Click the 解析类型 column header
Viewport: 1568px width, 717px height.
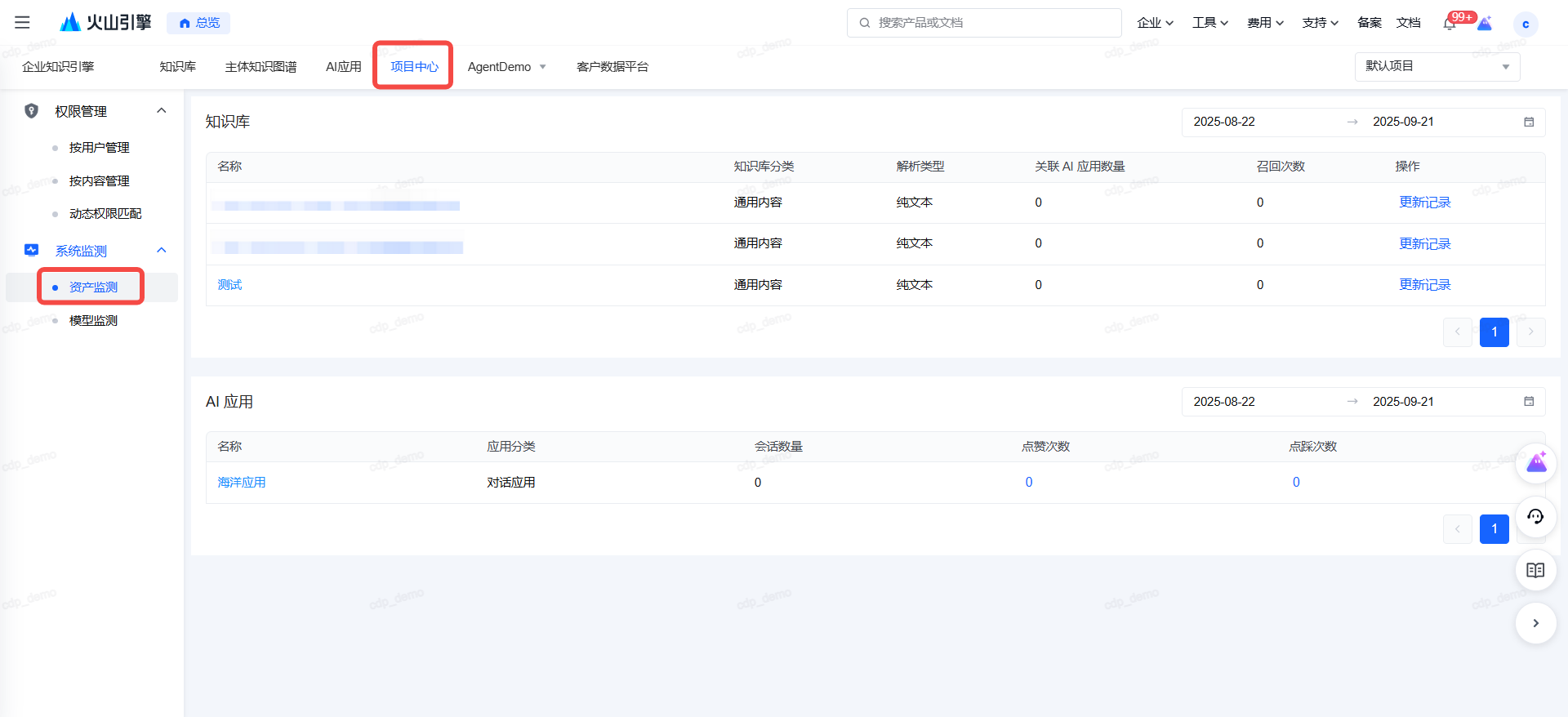920,167
